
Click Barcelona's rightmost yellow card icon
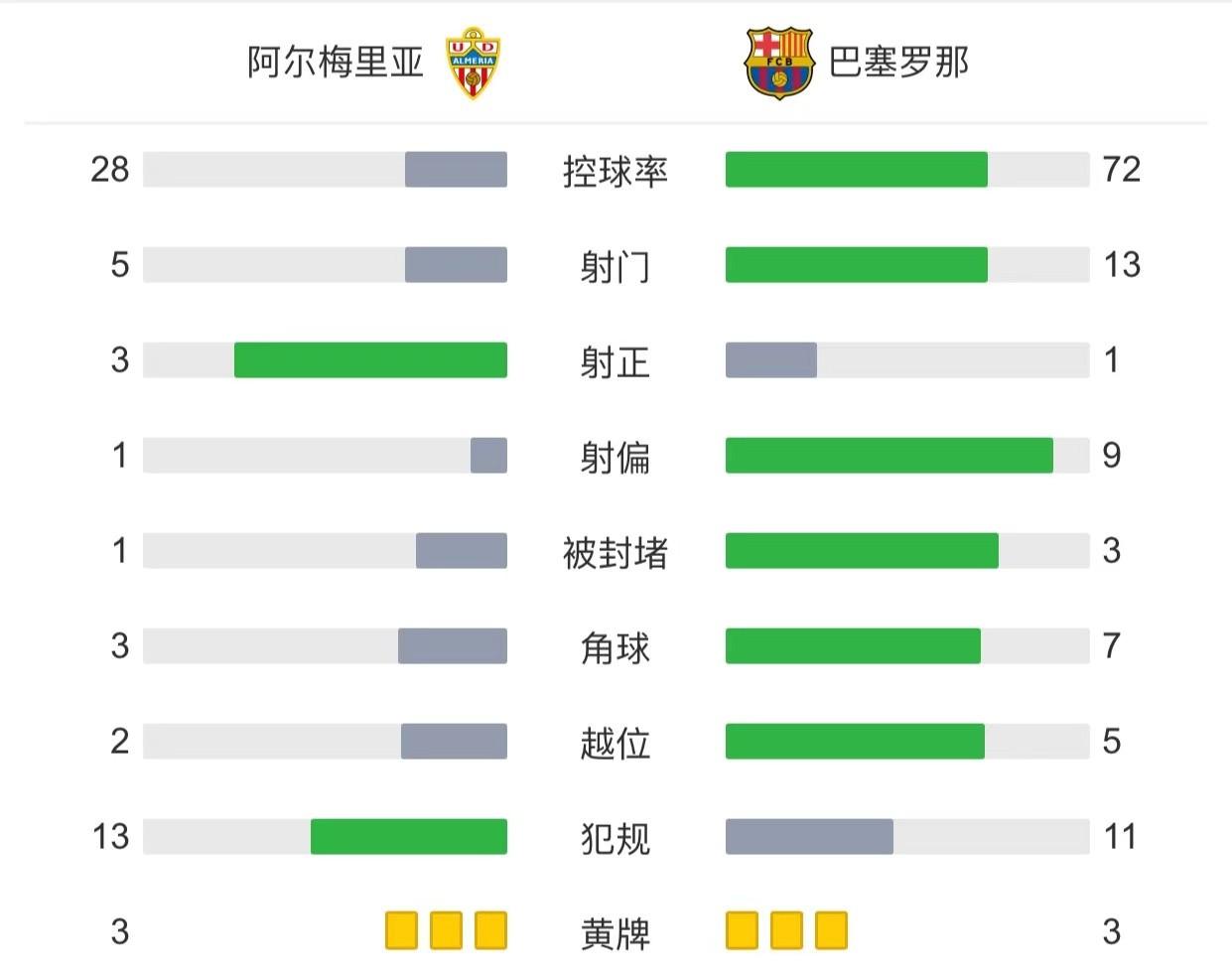click(x=831, y=930)
